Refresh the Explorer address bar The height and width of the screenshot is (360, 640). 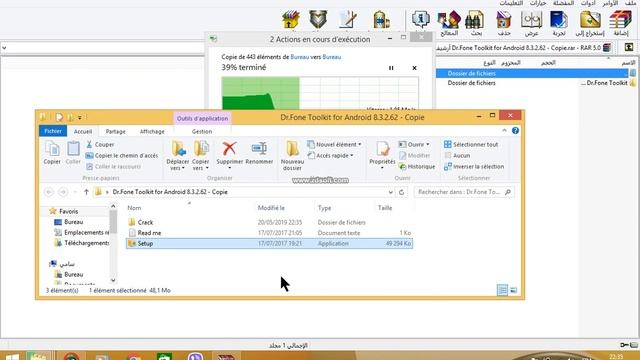click(402, 192)
